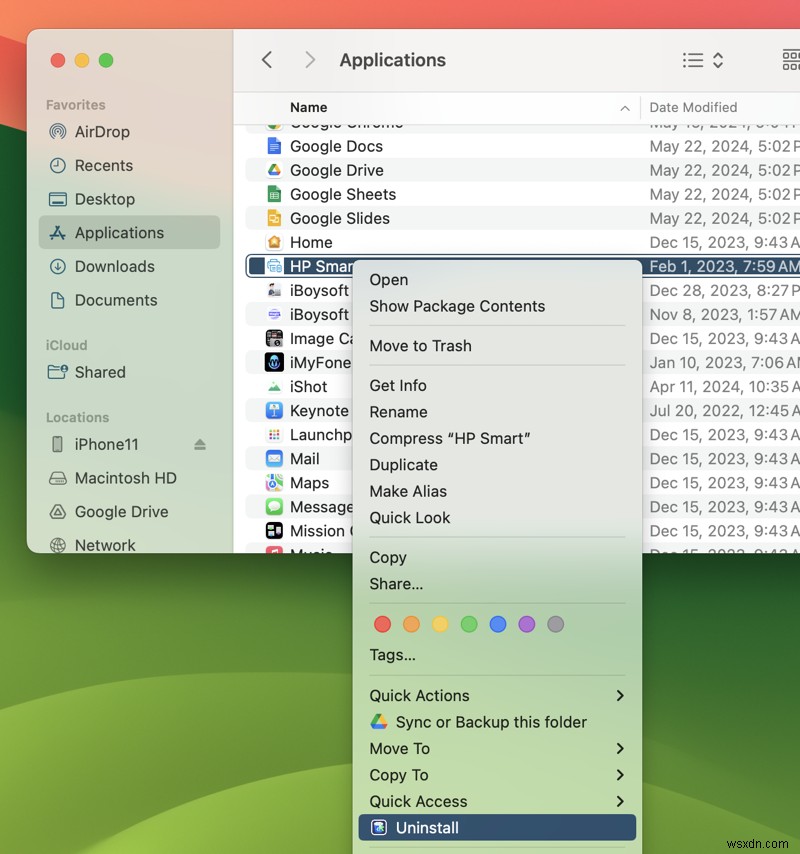Click Google Drive location icon in sidebar
This screenshot has height=854, width=800.
[x=58, y=512]
